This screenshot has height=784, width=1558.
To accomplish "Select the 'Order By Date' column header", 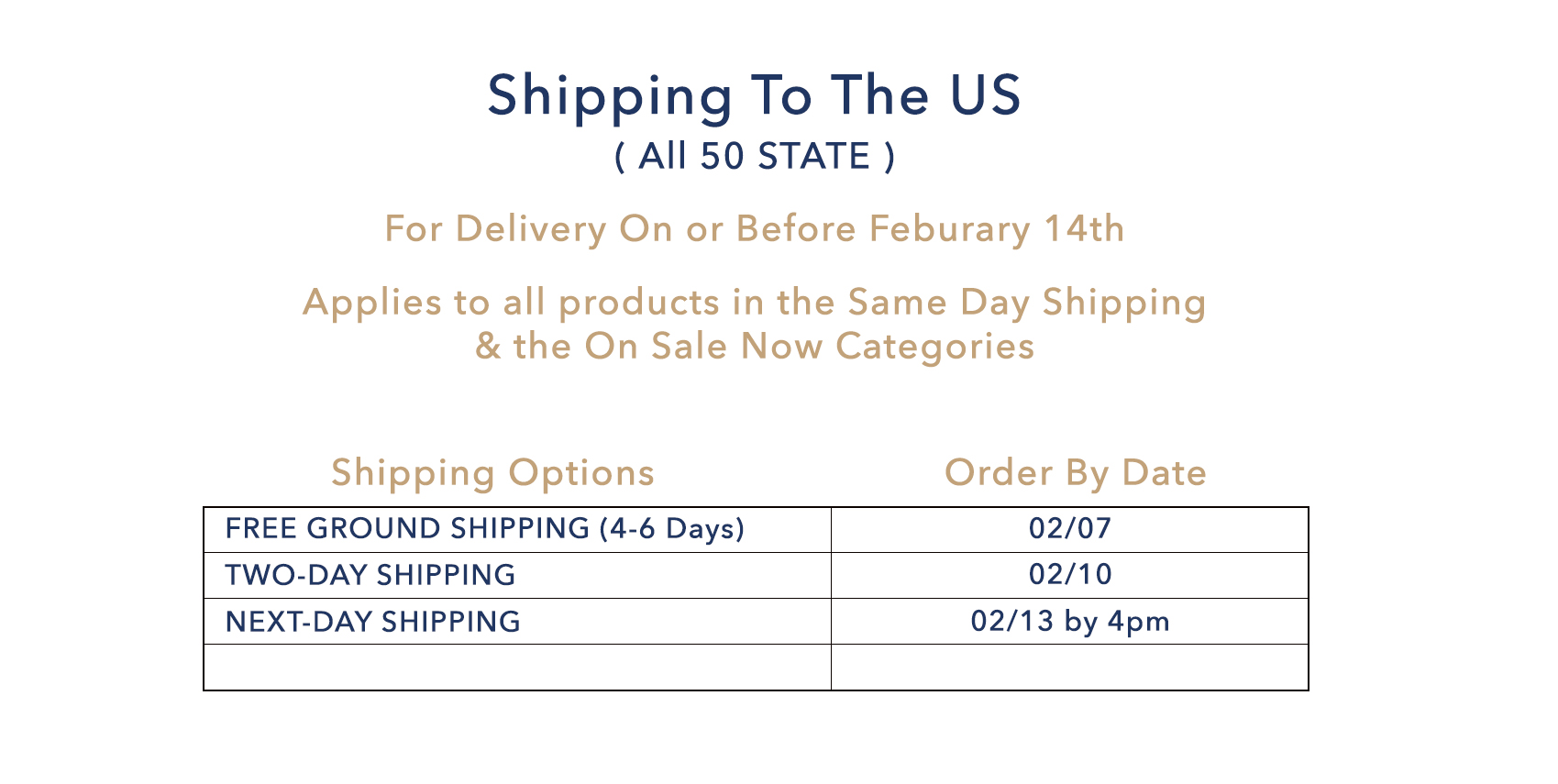I will [1076, 472].
